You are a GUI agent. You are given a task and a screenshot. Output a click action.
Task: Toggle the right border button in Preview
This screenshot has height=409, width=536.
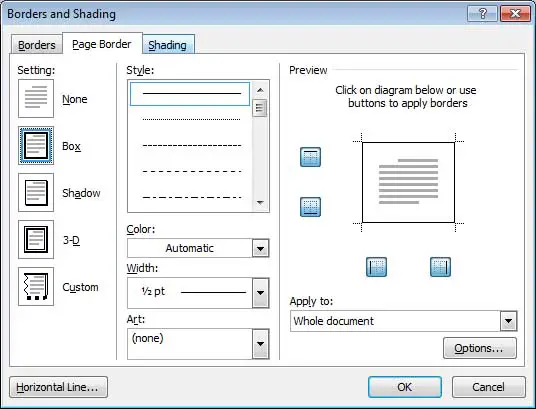point(440,267)
